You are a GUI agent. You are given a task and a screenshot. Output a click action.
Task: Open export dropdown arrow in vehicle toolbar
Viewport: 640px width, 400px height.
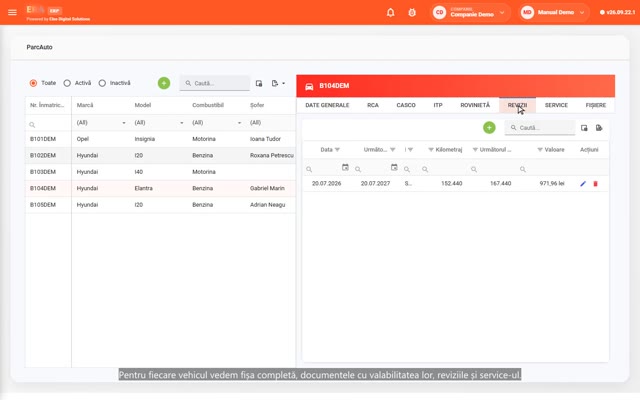tap(284, 83)
